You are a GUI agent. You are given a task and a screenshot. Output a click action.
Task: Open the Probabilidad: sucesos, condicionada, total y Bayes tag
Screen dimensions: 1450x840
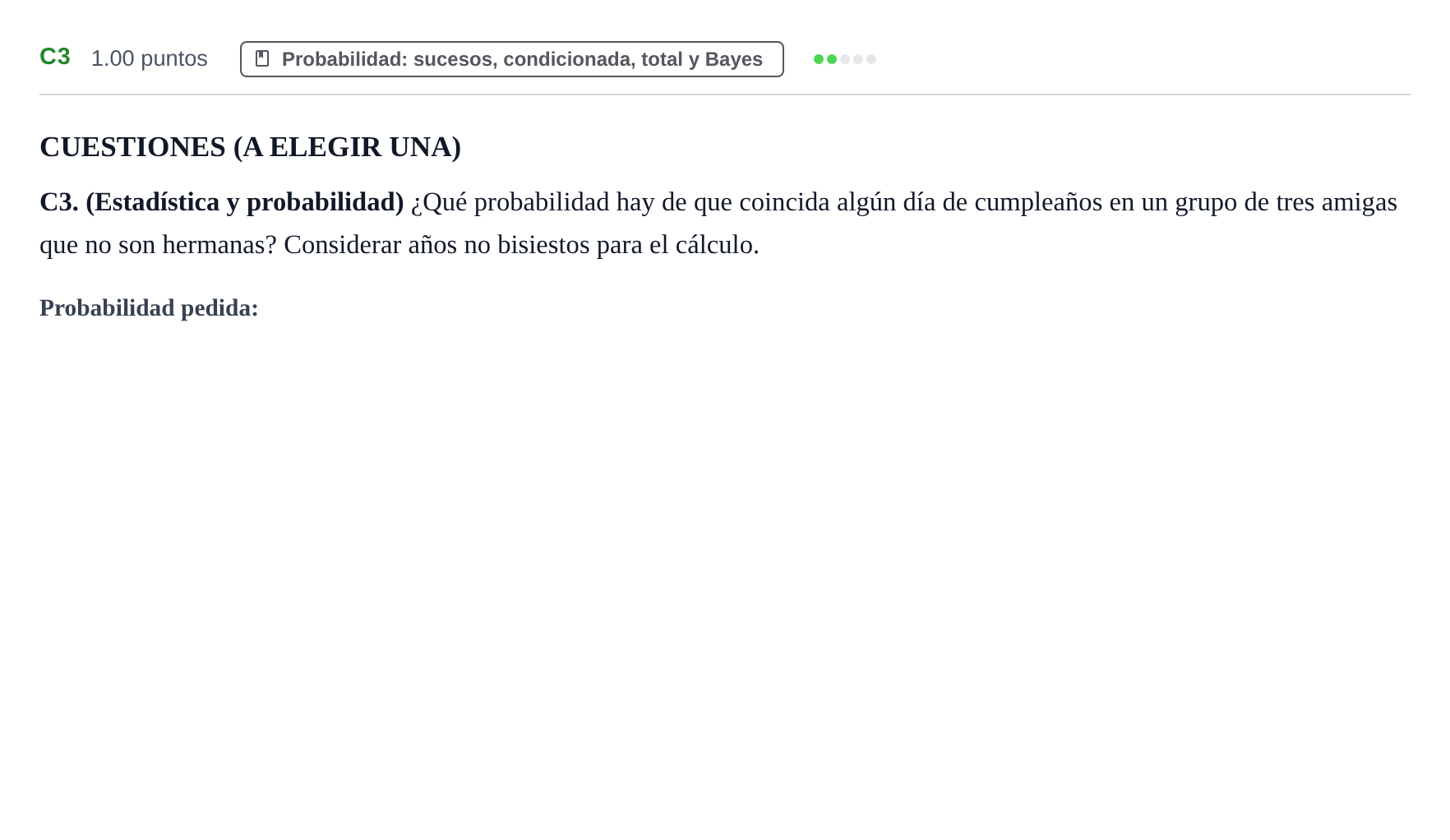511,59
